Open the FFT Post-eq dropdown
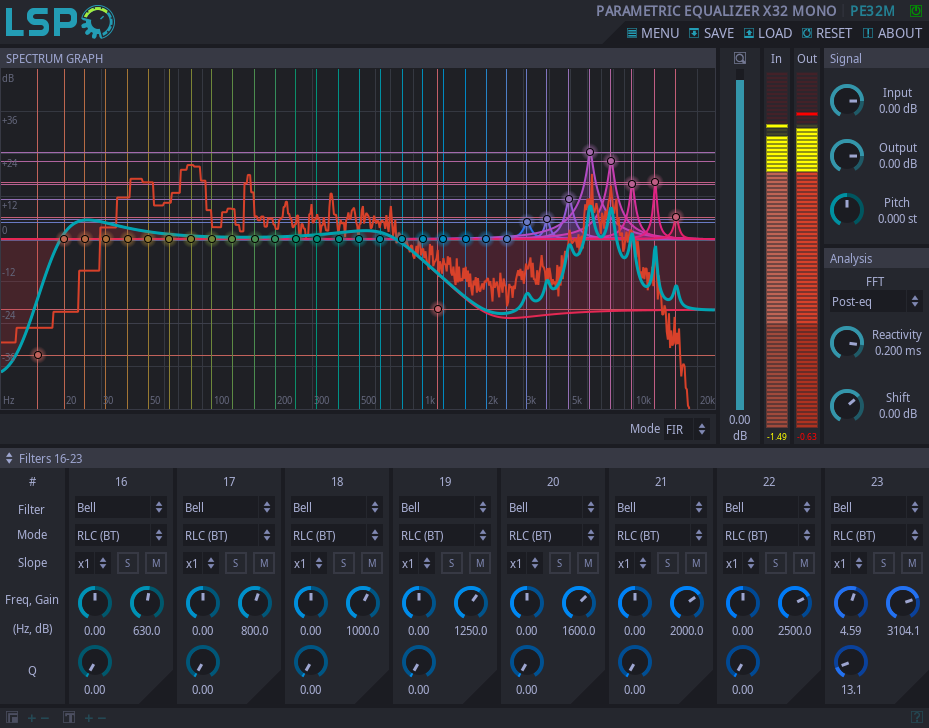929x728 pixels. pos(875,302)
